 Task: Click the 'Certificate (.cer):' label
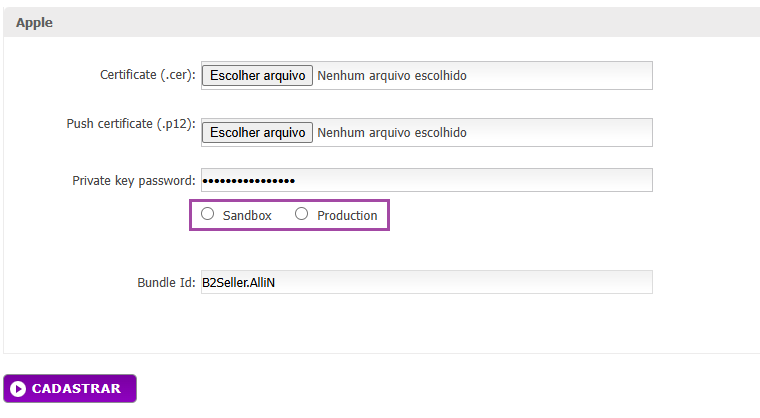147,75
